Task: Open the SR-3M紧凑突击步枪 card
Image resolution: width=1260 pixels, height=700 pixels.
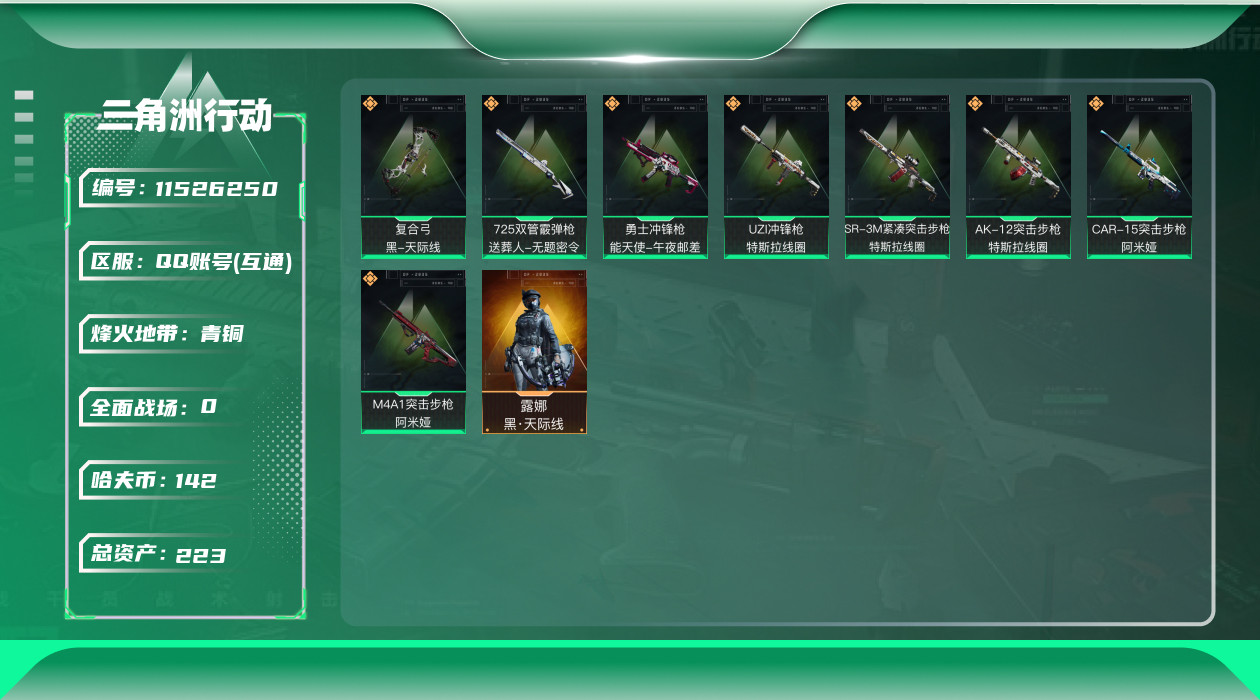Action: 897,177
